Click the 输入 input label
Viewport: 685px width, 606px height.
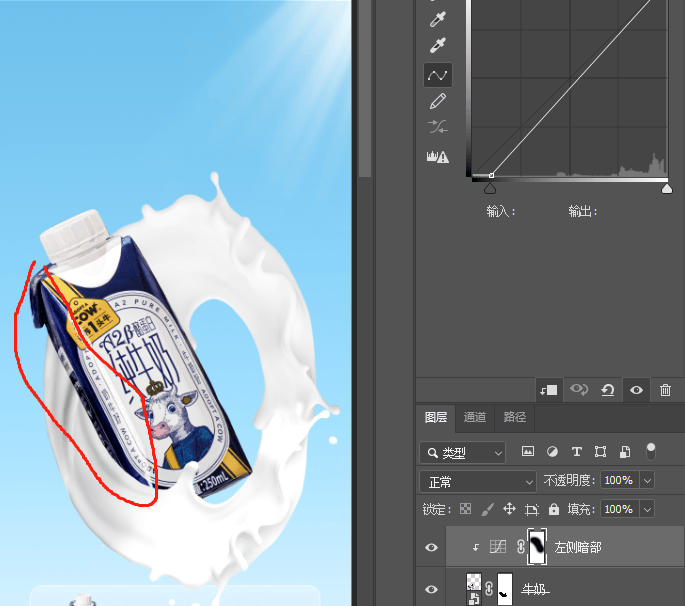point(501,211)
